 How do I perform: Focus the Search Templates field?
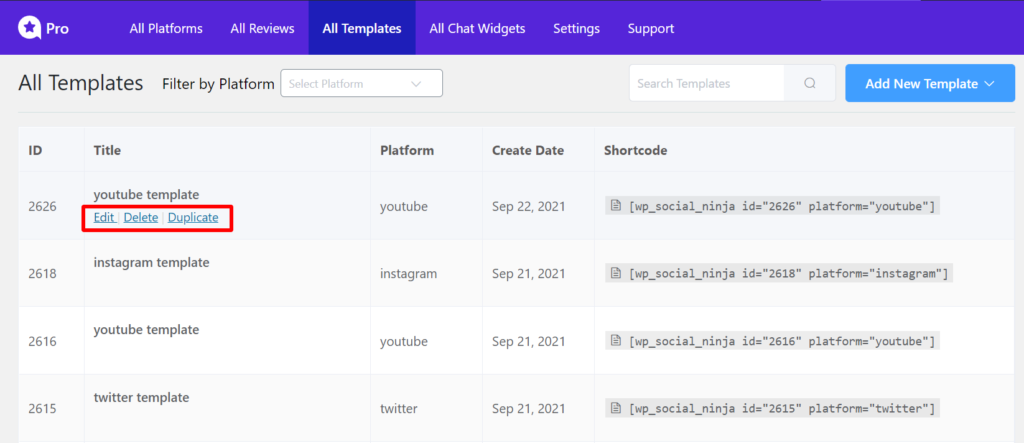[707, 83]
